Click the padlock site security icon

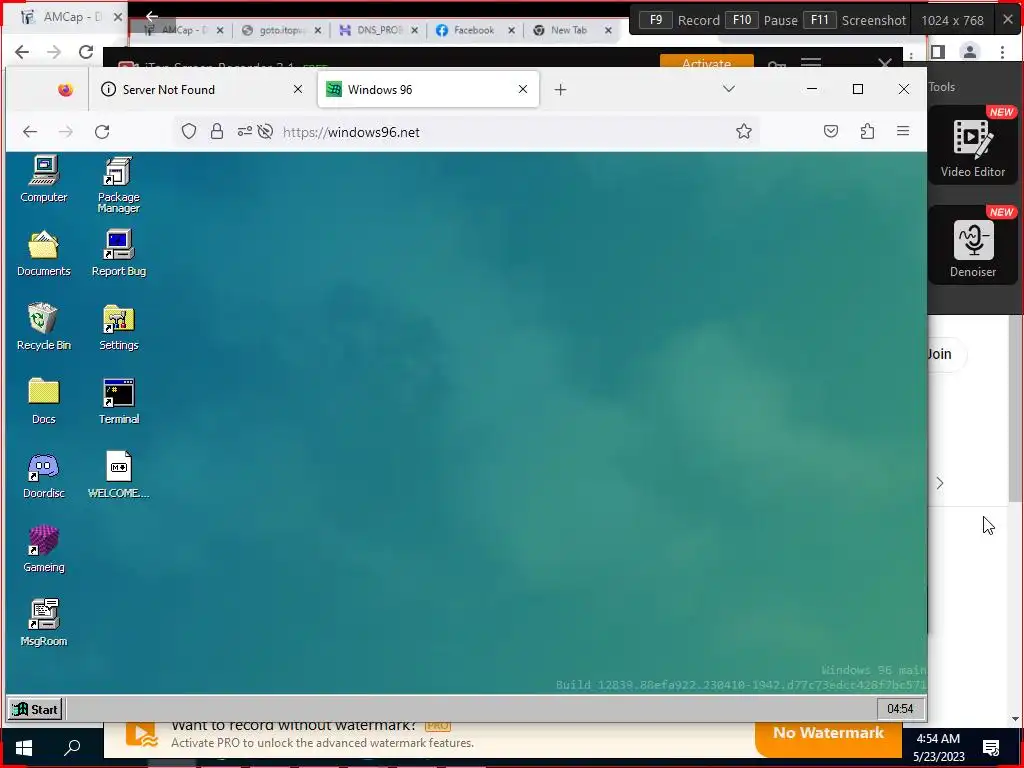pyautogui.click(x=217, y=132)
